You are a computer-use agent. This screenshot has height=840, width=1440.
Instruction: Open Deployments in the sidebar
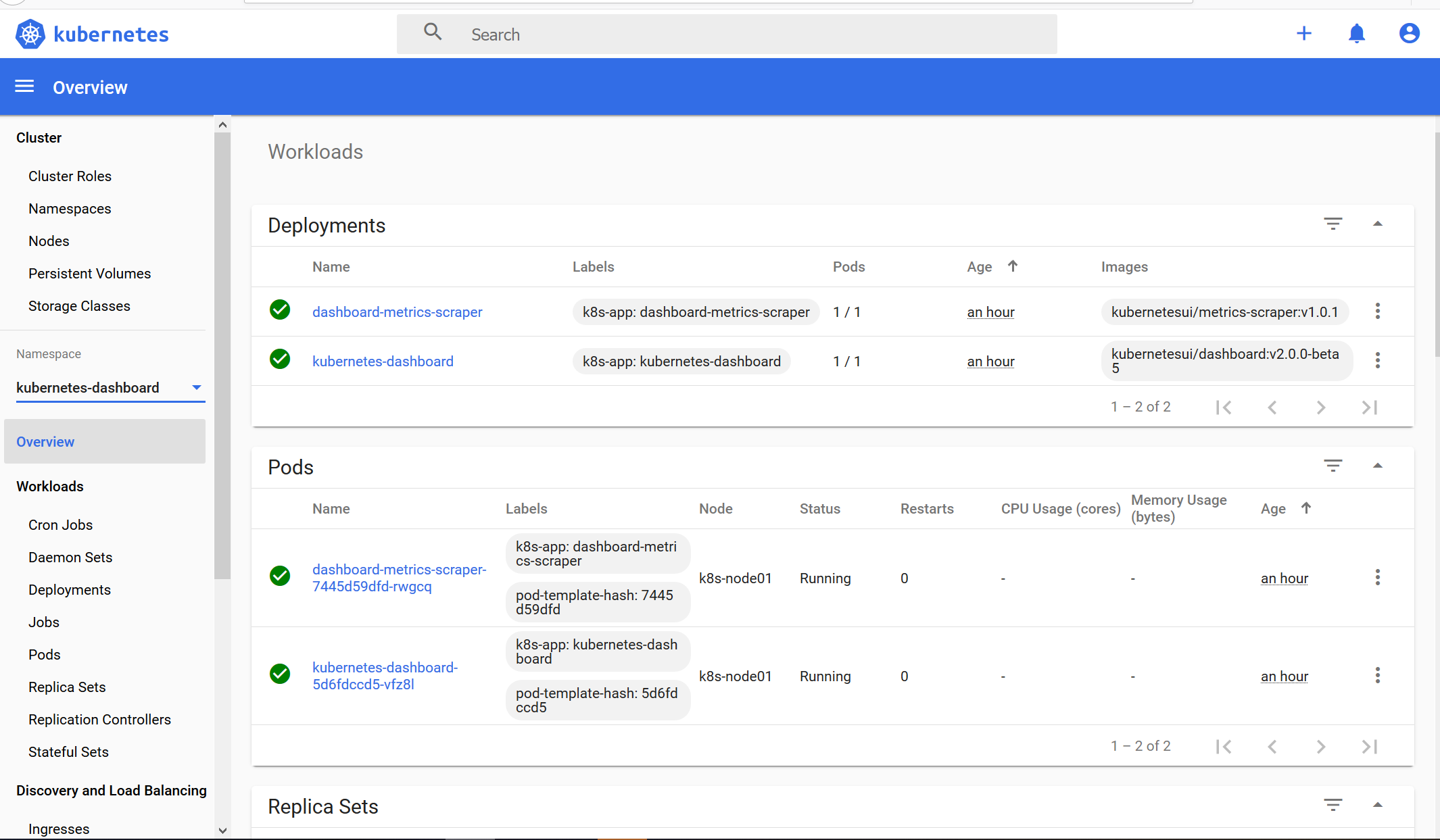click(x=70, y=589)
